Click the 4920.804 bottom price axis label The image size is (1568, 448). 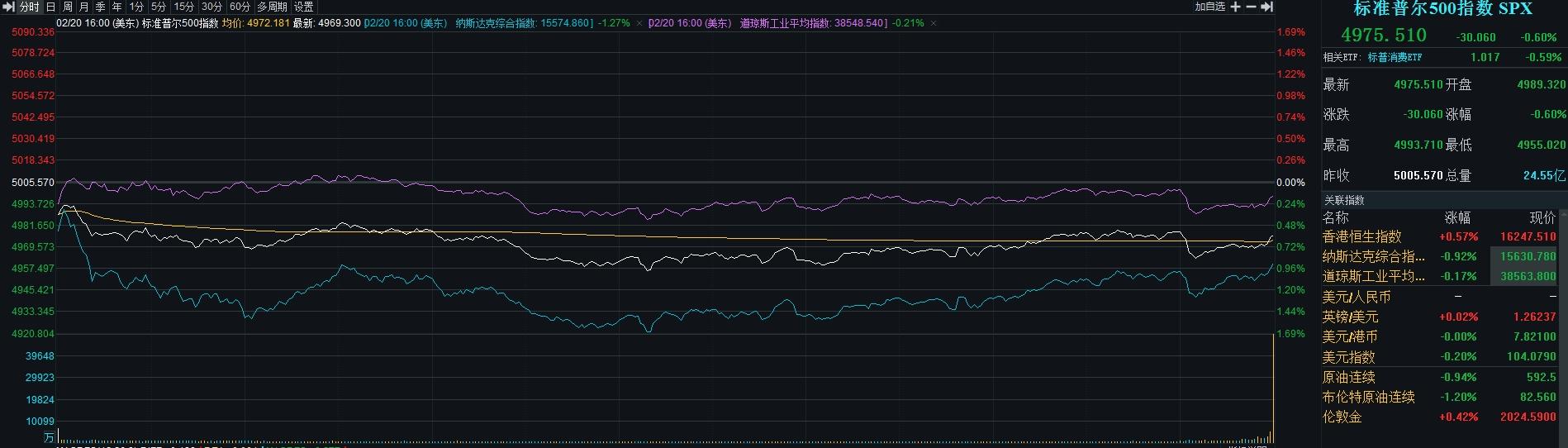[x=33, y=334]
